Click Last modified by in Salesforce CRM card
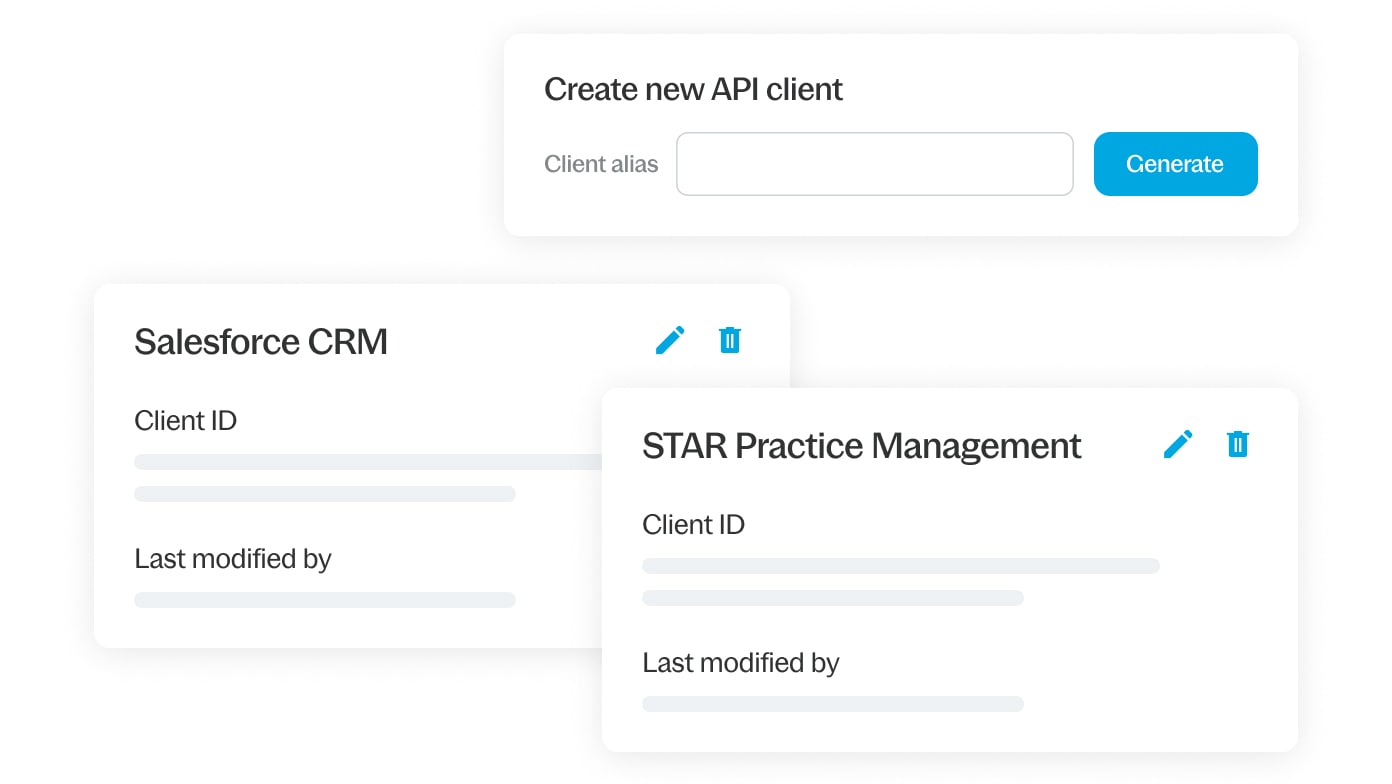1392x784 pixels. [x=232, y=559]
